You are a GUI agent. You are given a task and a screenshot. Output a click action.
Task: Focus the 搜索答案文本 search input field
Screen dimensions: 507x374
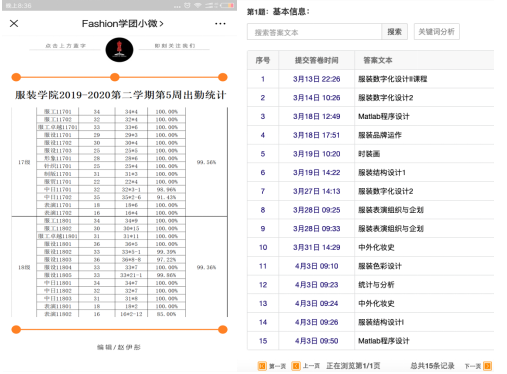[314, 32]
